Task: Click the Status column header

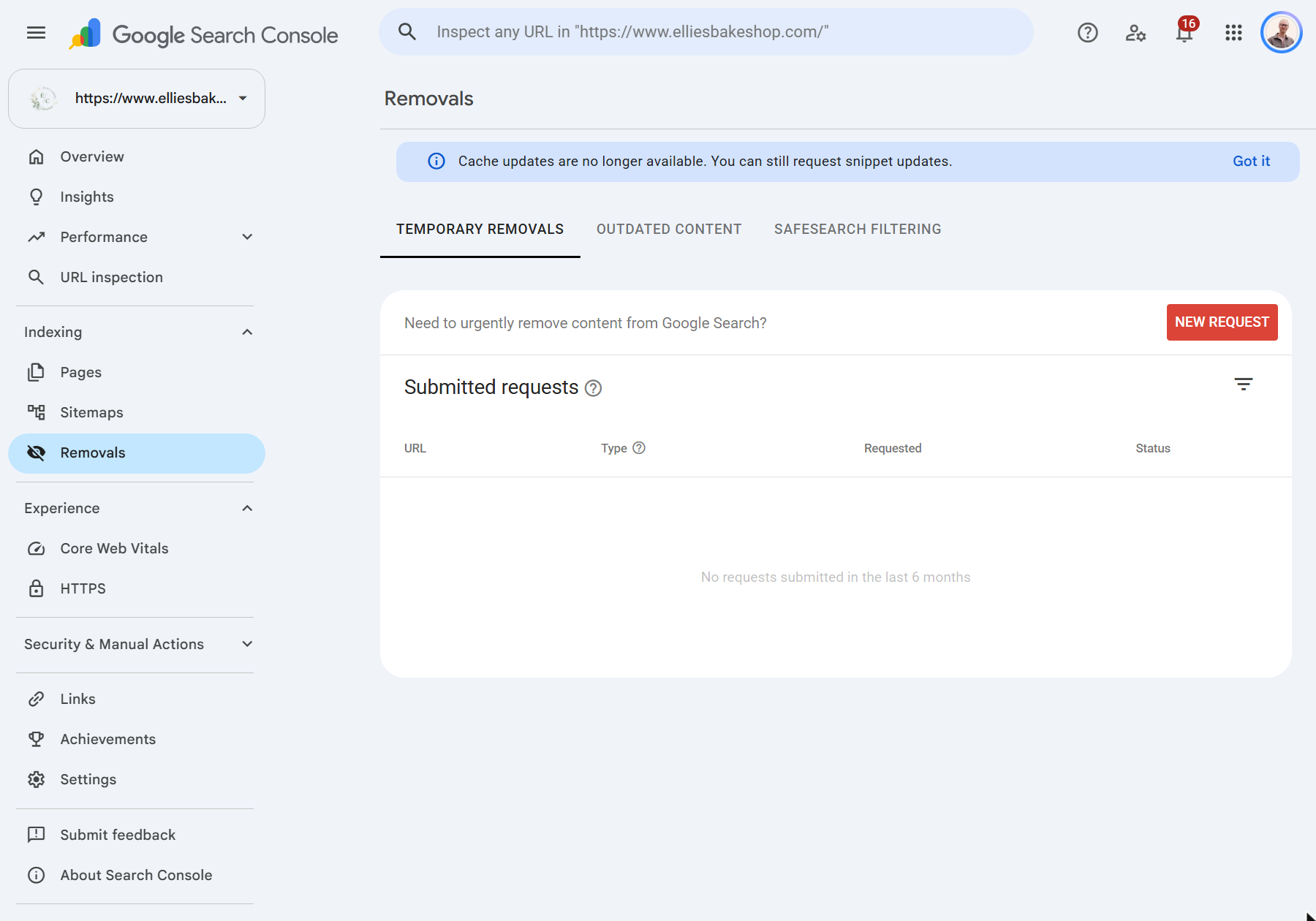Action: click(1153, 448)
